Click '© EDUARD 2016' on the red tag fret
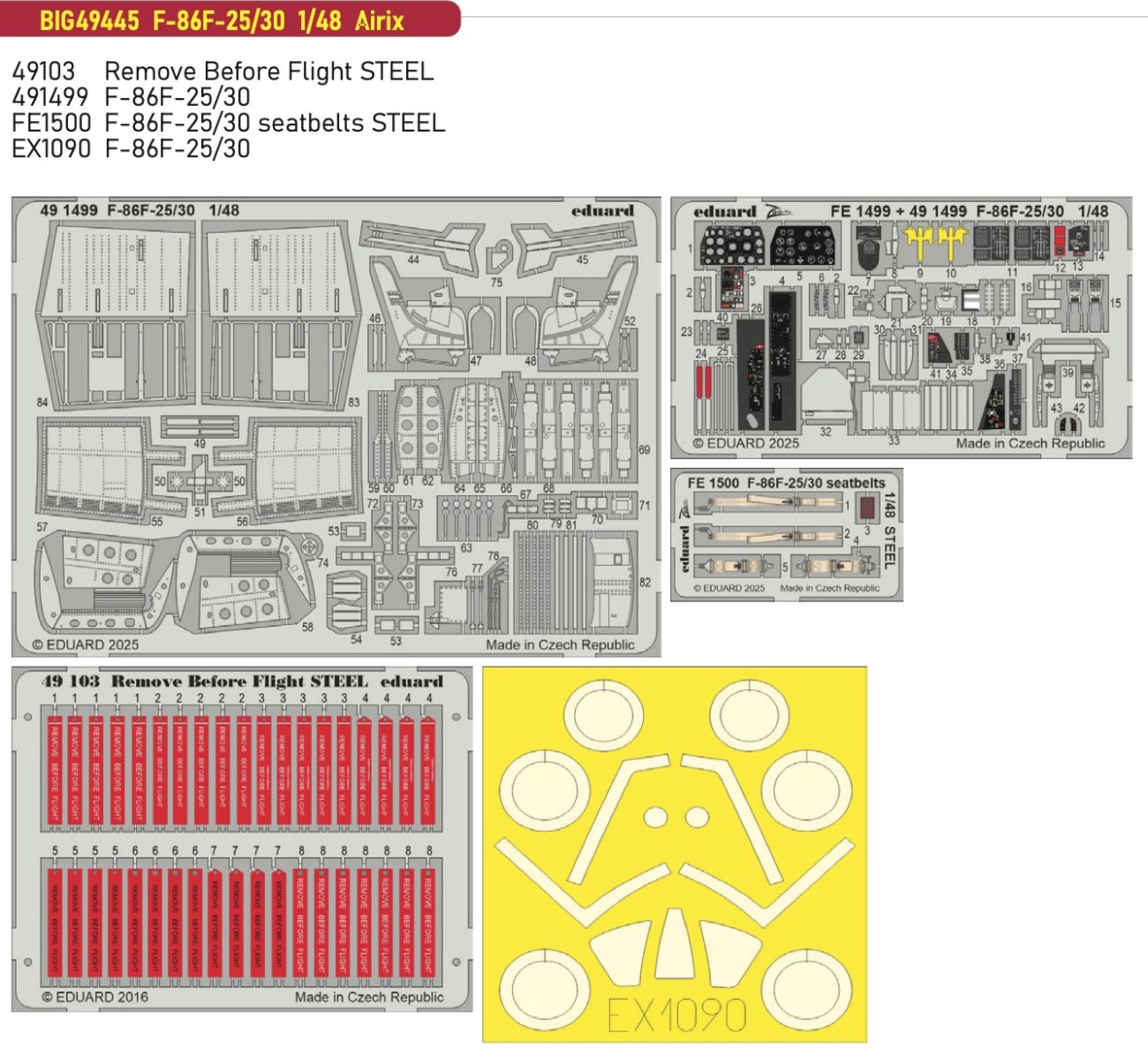The image size is (1148, 1056). 95,997
